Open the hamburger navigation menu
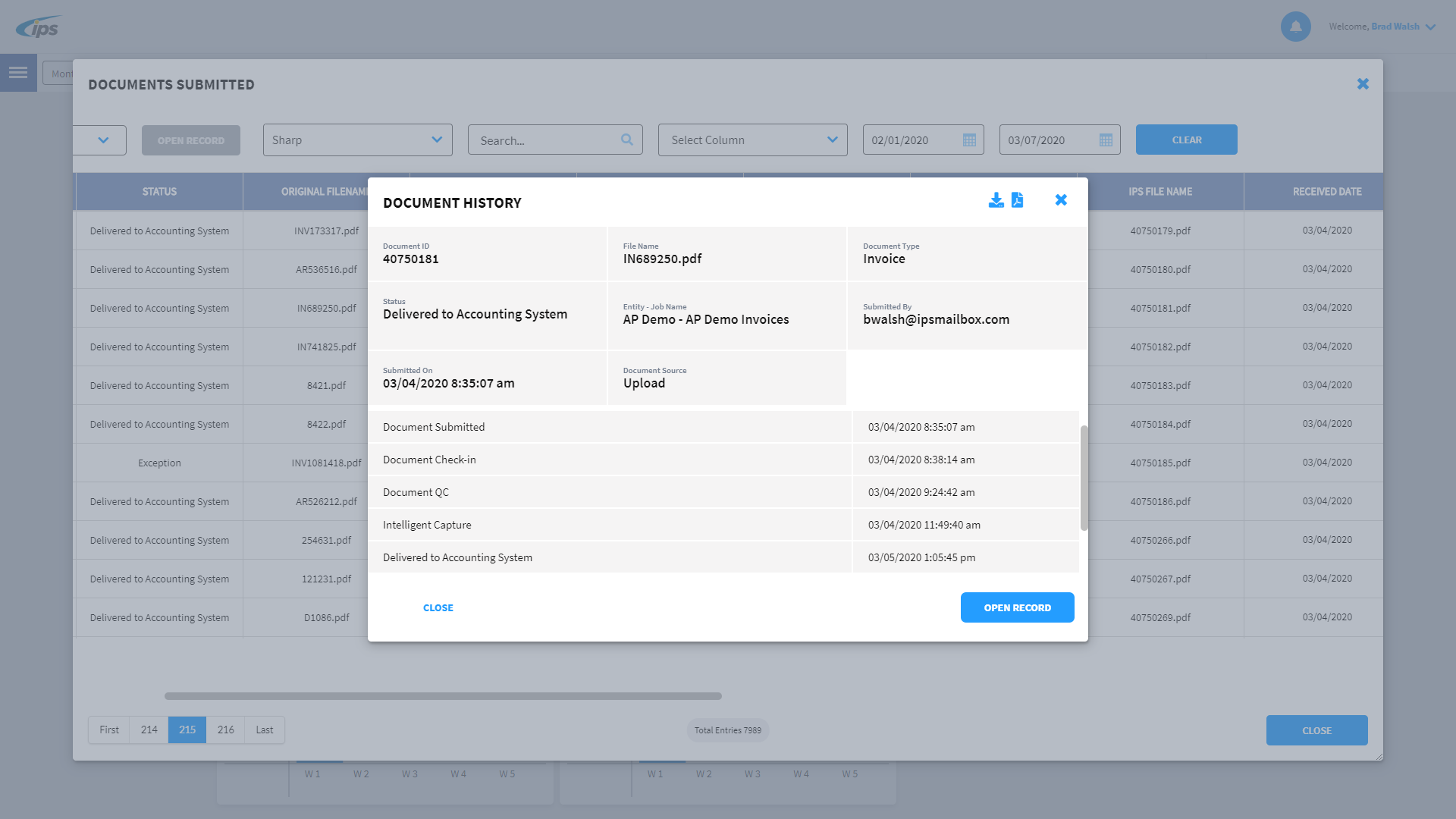The height and width of the screenshot is (819, 1456). (18, 73)
